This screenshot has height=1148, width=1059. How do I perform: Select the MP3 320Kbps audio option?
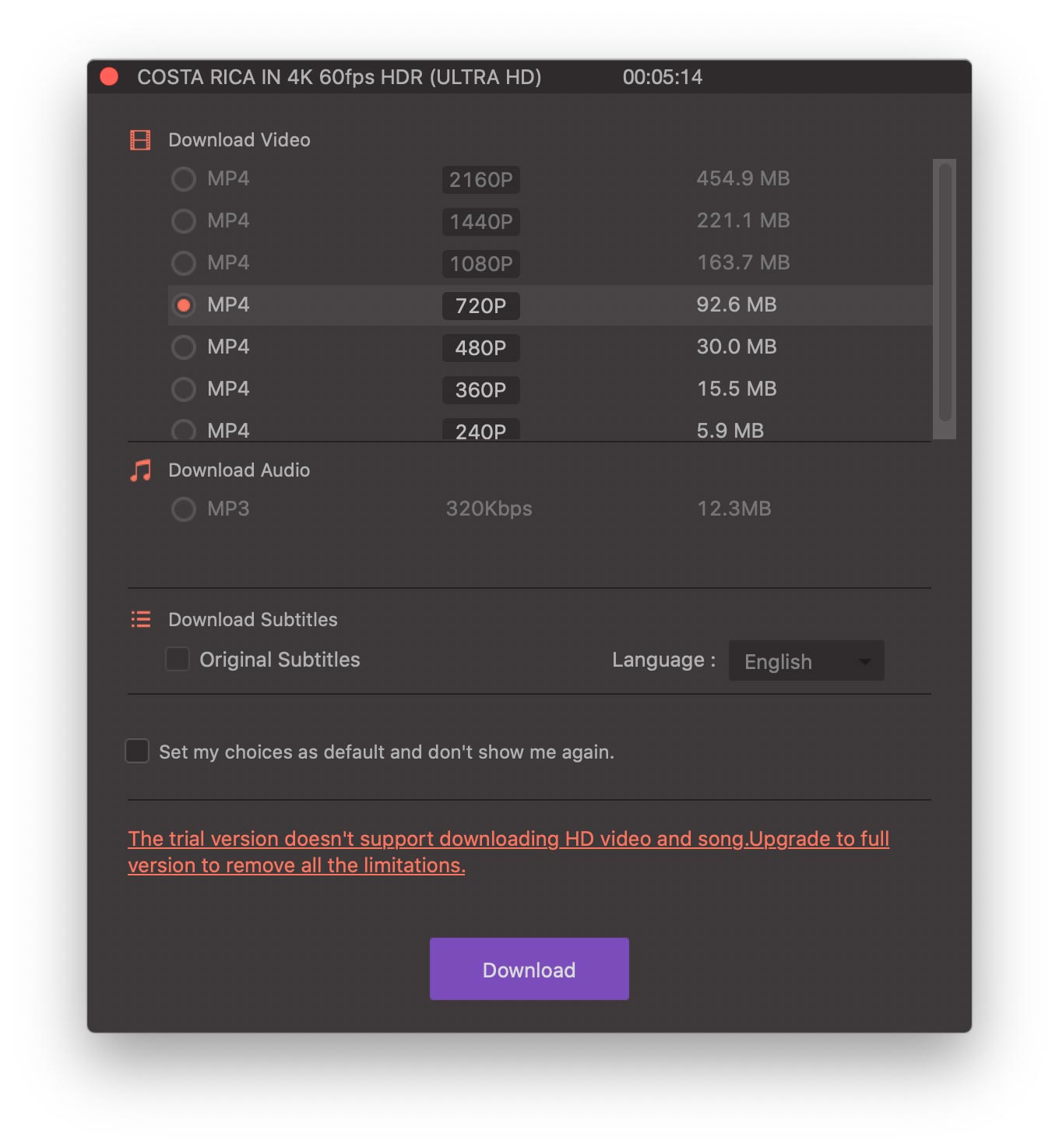pos(184,509)
